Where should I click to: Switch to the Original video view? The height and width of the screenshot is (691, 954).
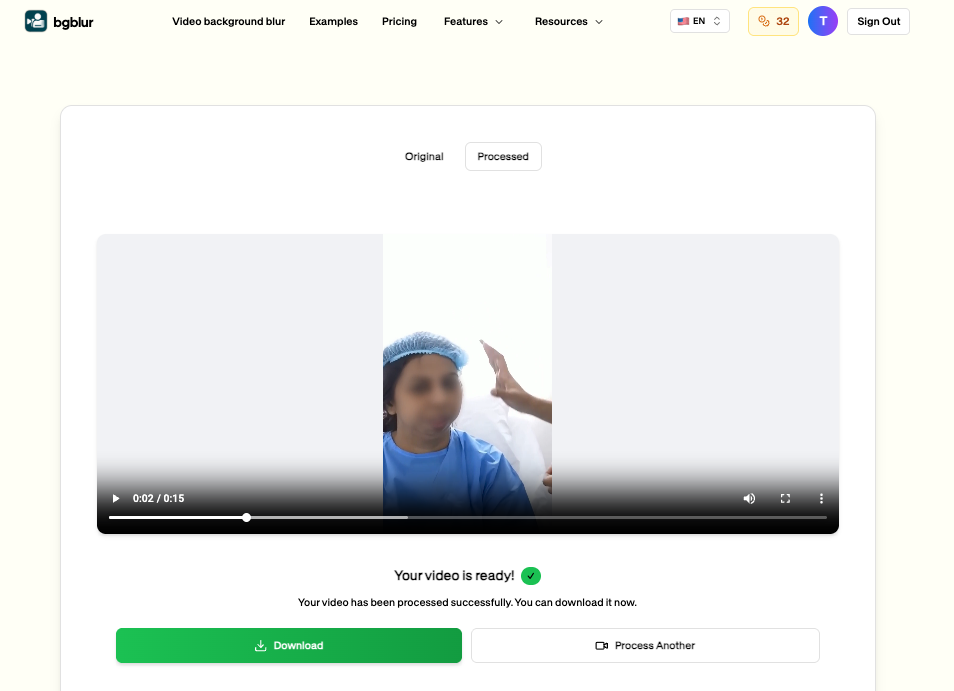(x=423, y=156)
